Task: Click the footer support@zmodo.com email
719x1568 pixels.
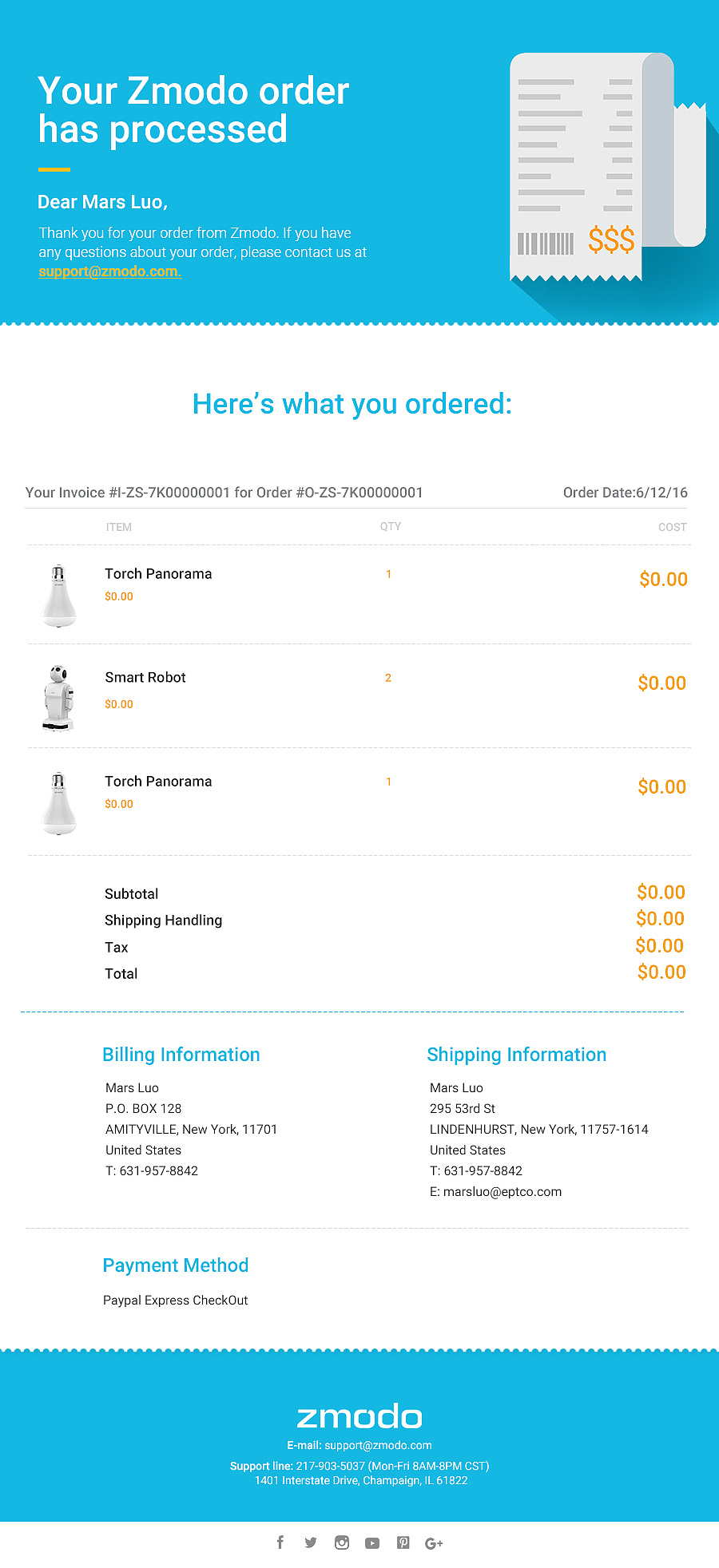Action: click(x=378, y=1445)
